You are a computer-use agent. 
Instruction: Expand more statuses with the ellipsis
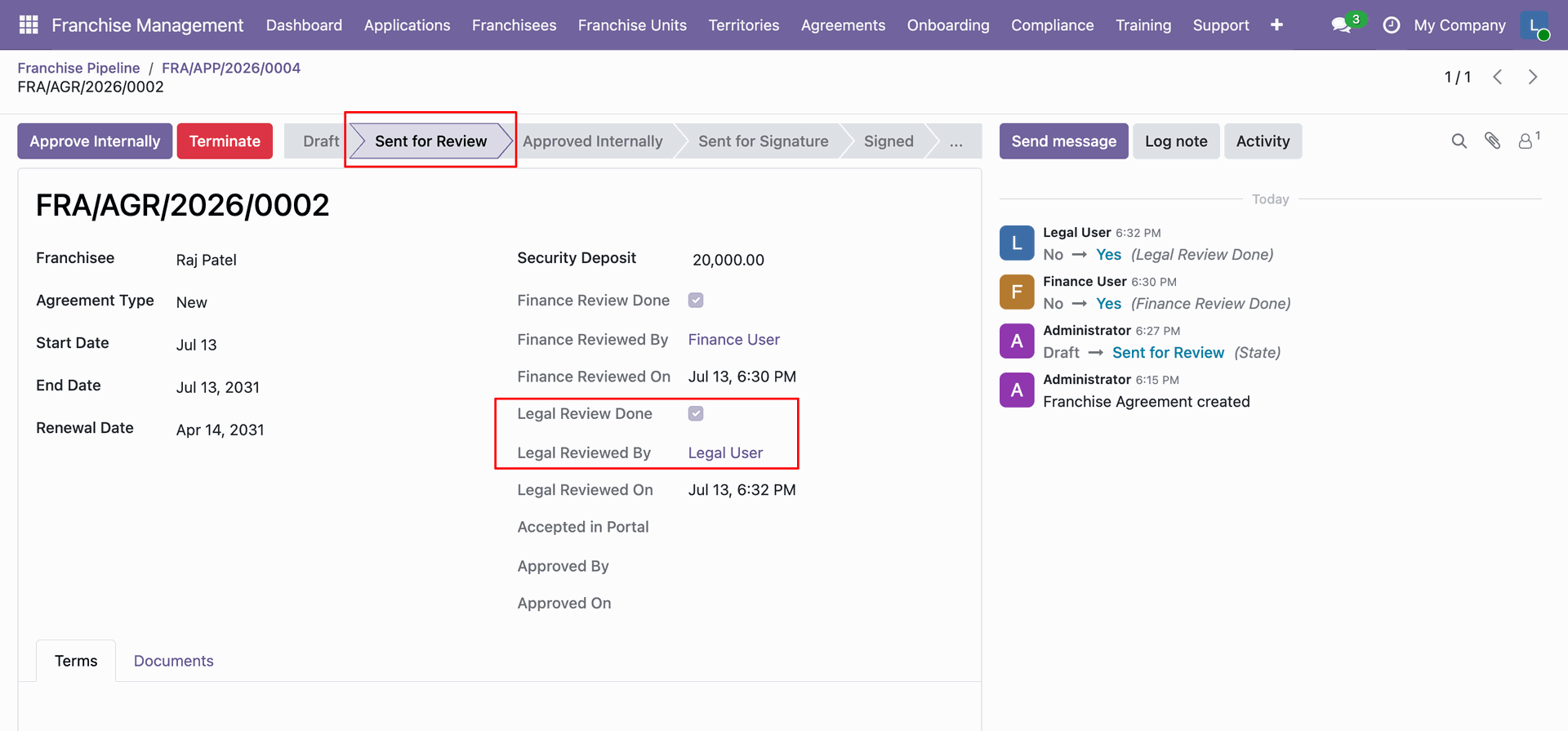coord(955,141)
